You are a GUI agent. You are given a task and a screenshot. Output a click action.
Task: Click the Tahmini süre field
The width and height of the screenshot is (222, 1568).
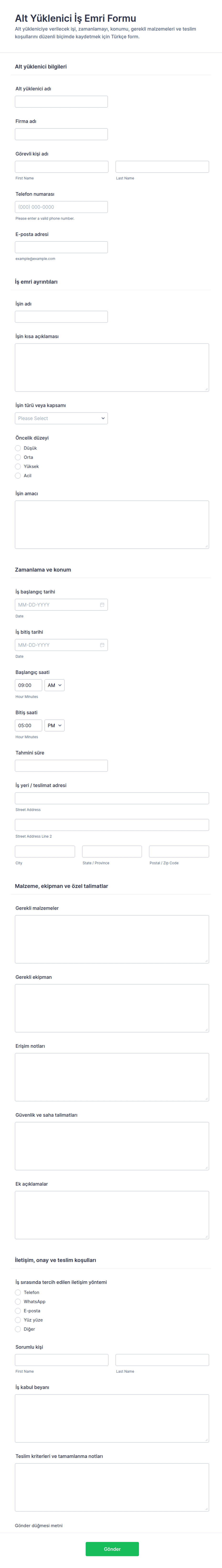click(61, 766)
